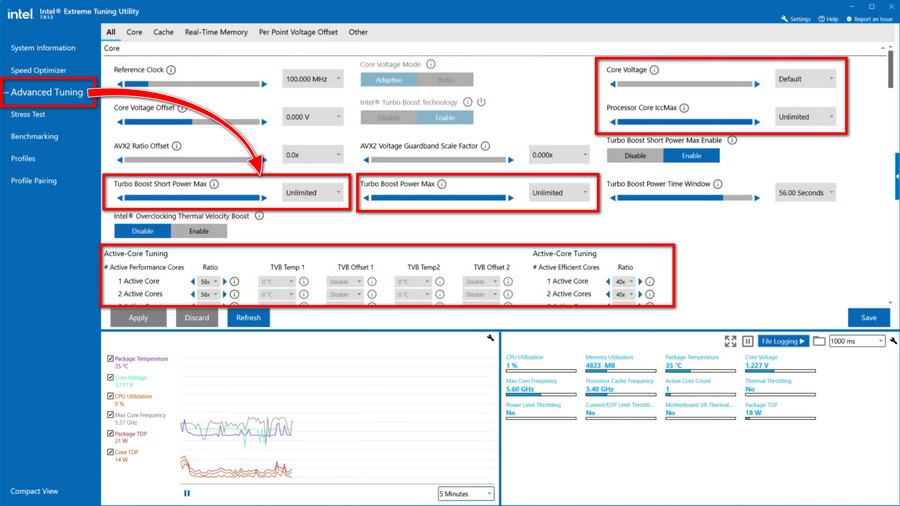Open Overclocking Thermal Velocity Boost info icon
The width and height of the screenshot is (900, 506).
(259, 216)
